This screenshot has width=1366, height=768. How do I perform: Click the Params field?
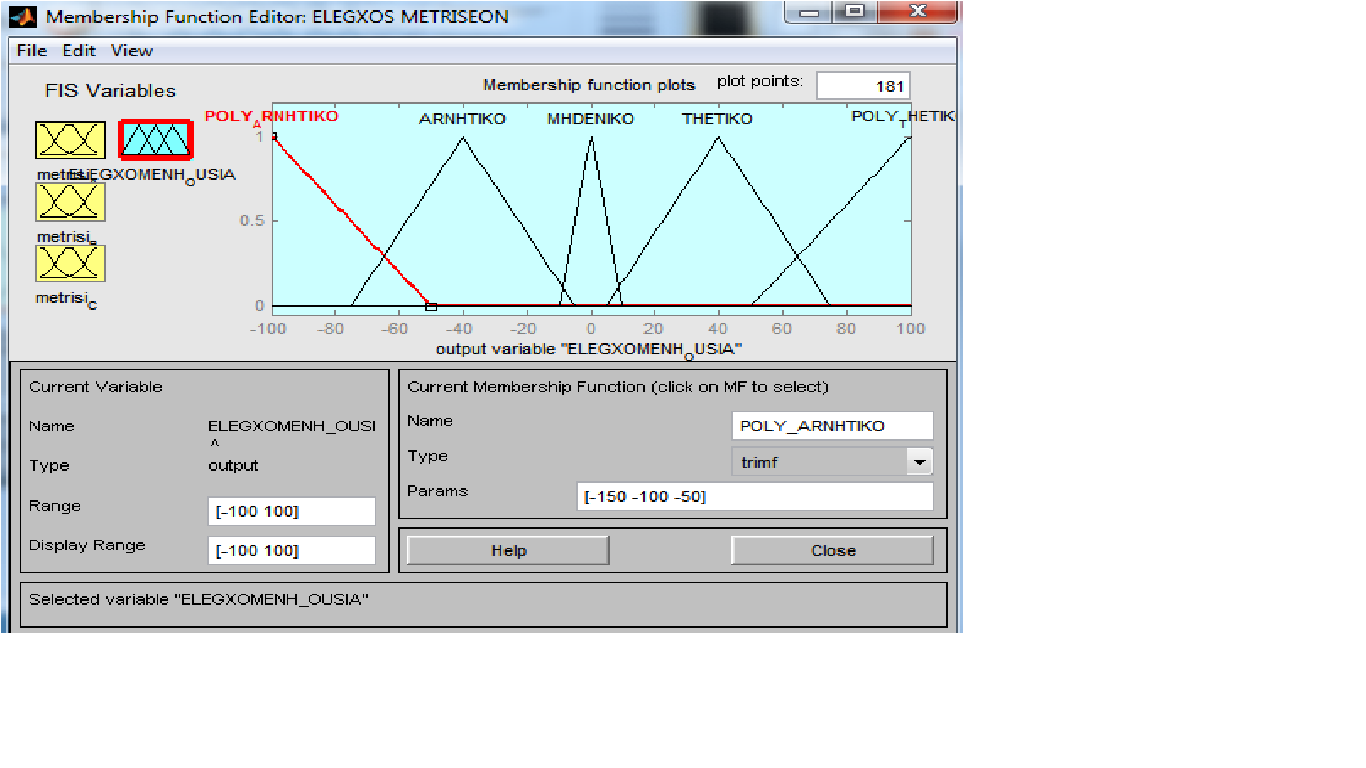click(755, 496)
